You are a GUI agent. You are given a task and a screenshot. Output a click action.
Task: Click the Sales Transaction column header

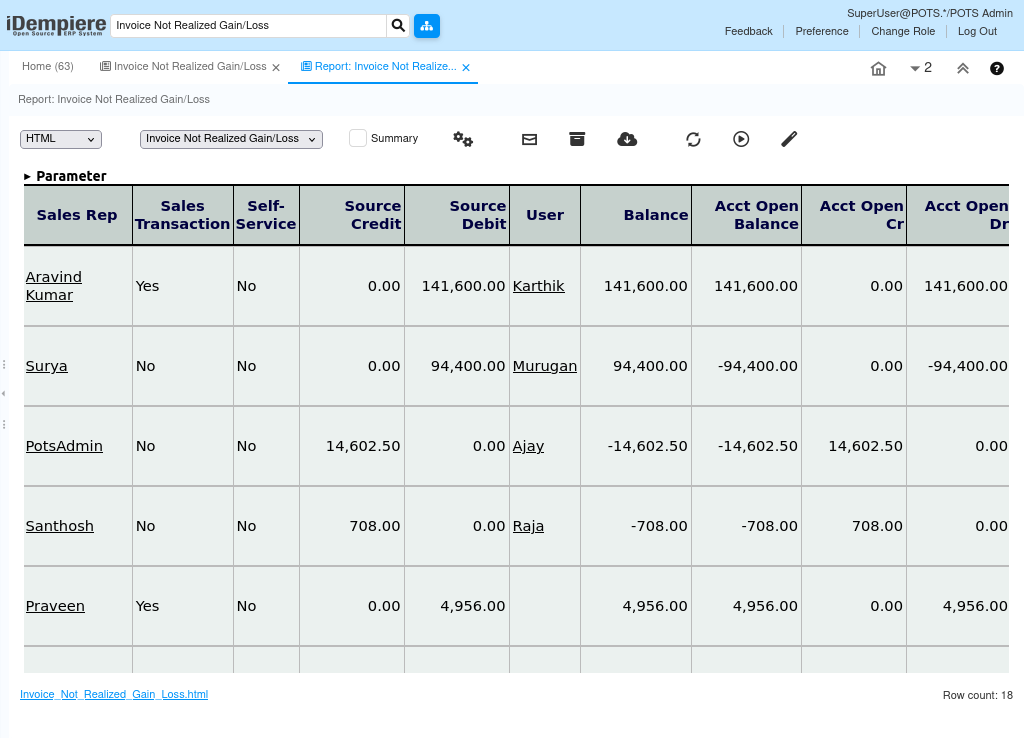click(x=183, y=215)
